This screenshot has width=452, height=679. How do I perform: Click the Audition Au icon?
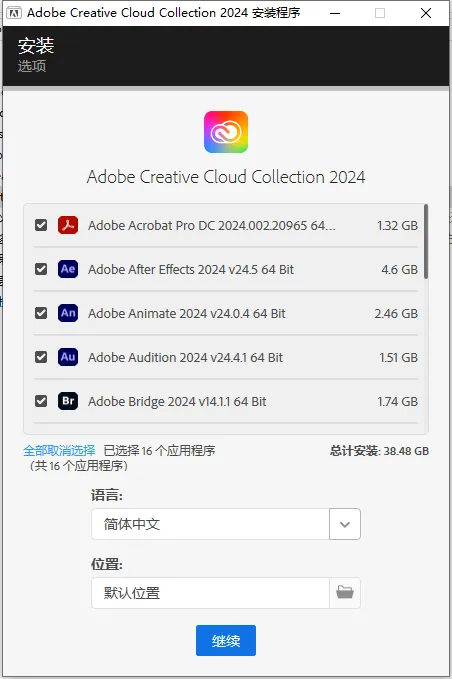(68, 357)
